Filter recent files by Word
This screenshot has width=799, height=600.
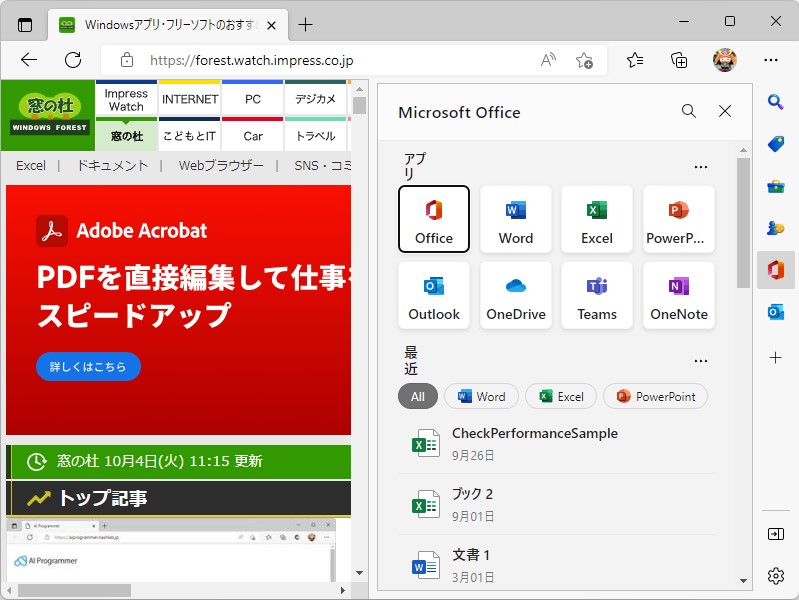tap(481, 396)
